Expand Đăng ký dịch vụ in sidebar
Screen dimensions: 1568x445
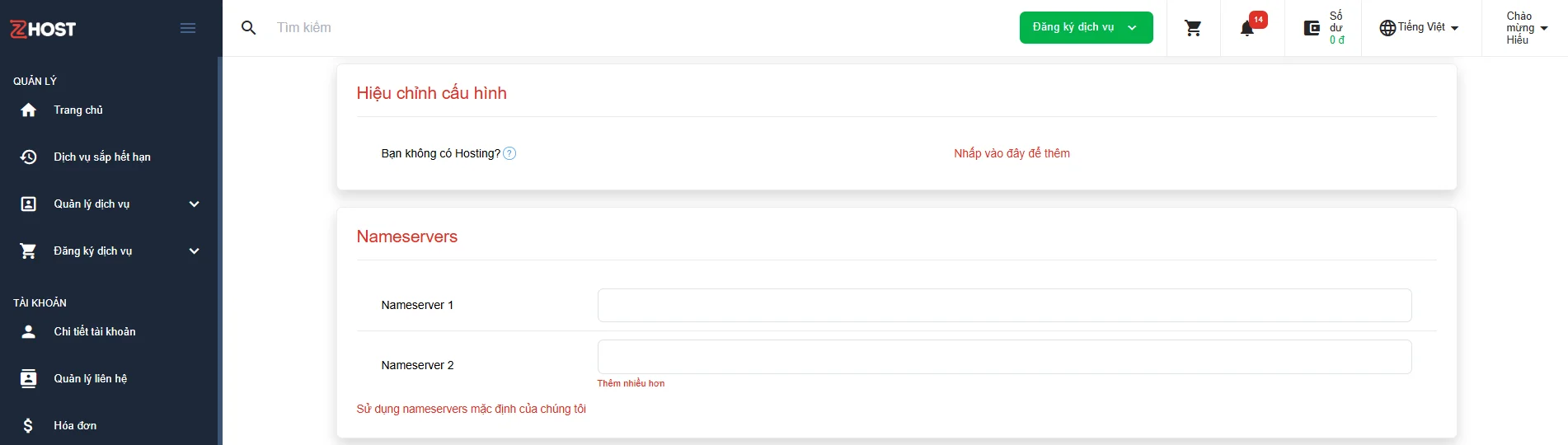(110, 251)
